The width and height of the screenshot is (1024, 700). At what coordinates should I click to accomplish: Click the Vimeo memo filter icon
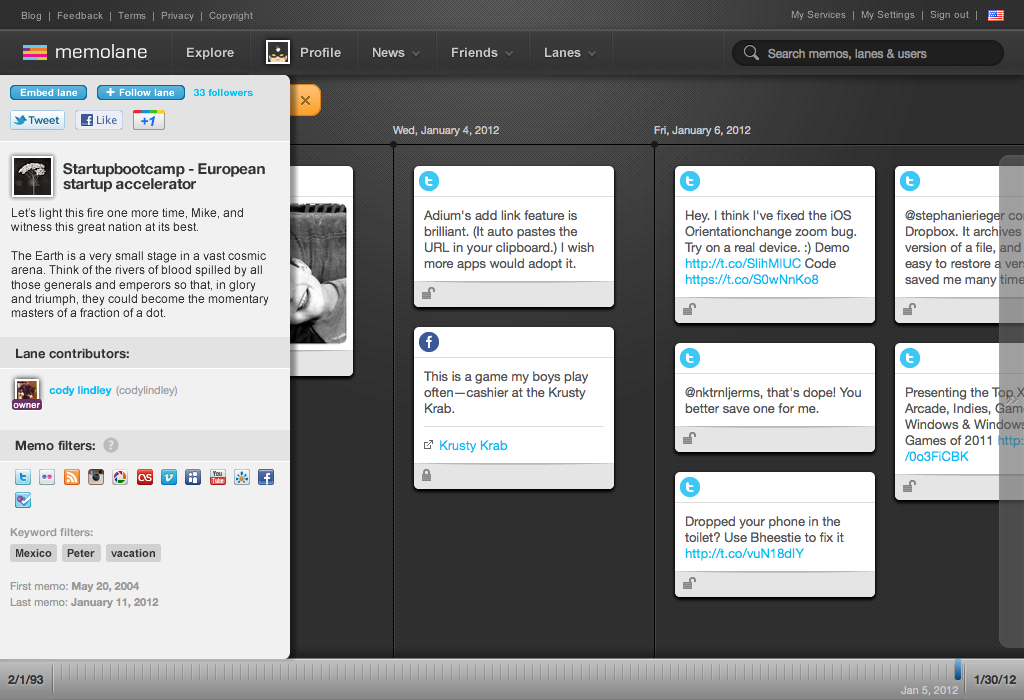[169, 478]
